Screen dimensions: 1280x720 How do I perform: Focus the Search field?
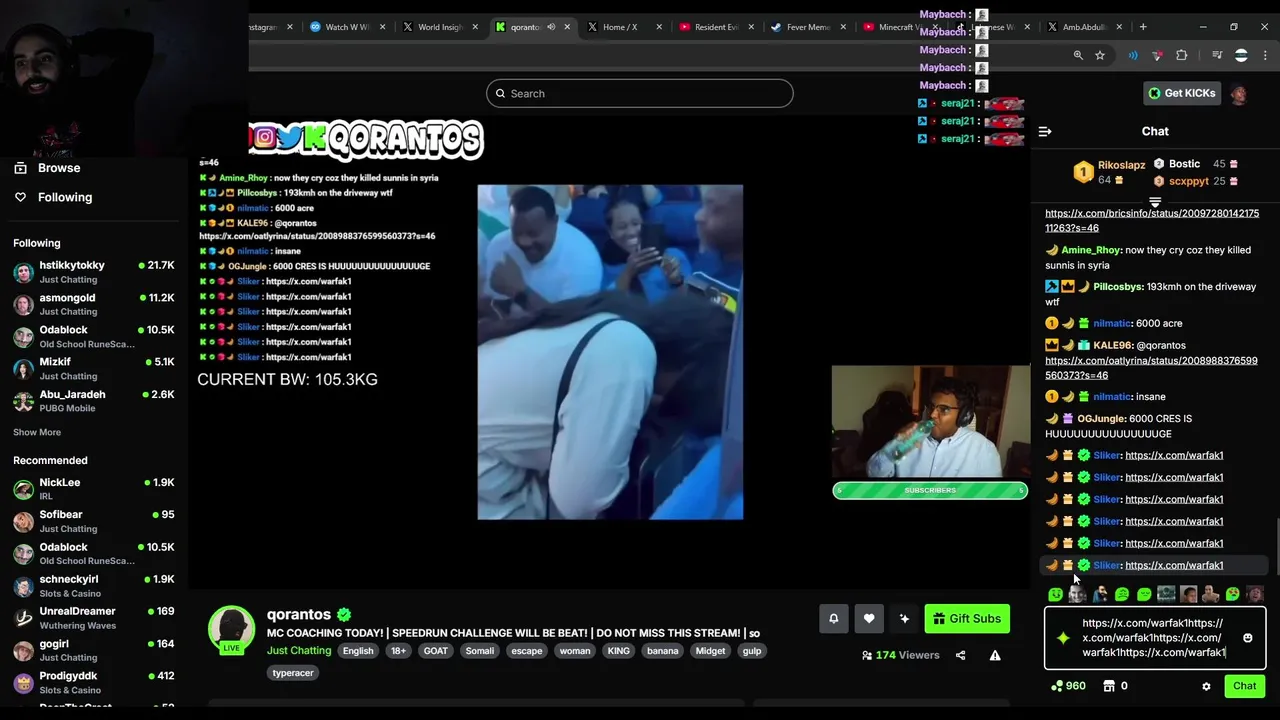(x=640, y=94)
